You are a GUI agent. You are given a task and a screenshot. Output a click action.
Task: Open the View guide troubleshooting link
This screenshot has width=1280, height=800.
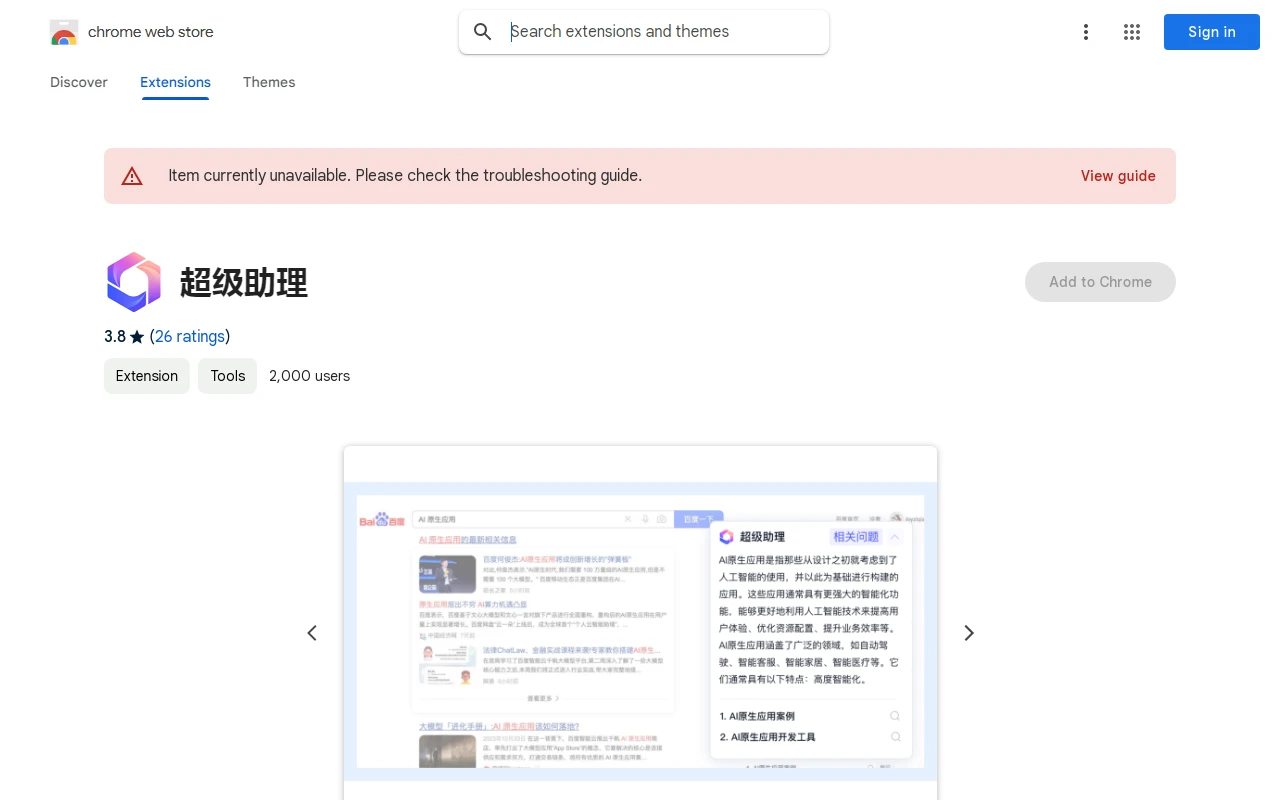[x=1118, y=176]
